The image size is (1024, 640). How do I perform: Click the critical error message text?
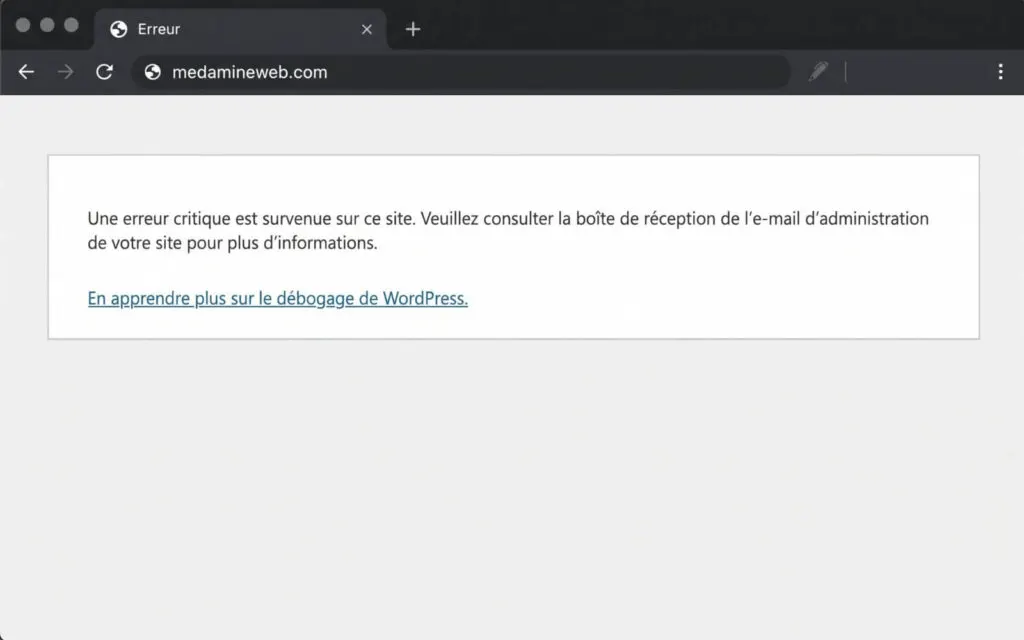pyautogui.click(x=508, y=231)
